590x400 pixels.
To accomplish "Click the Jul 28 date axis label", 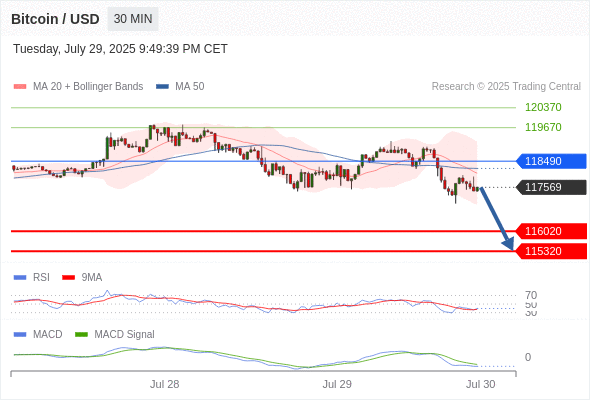I will pos(164,384).
